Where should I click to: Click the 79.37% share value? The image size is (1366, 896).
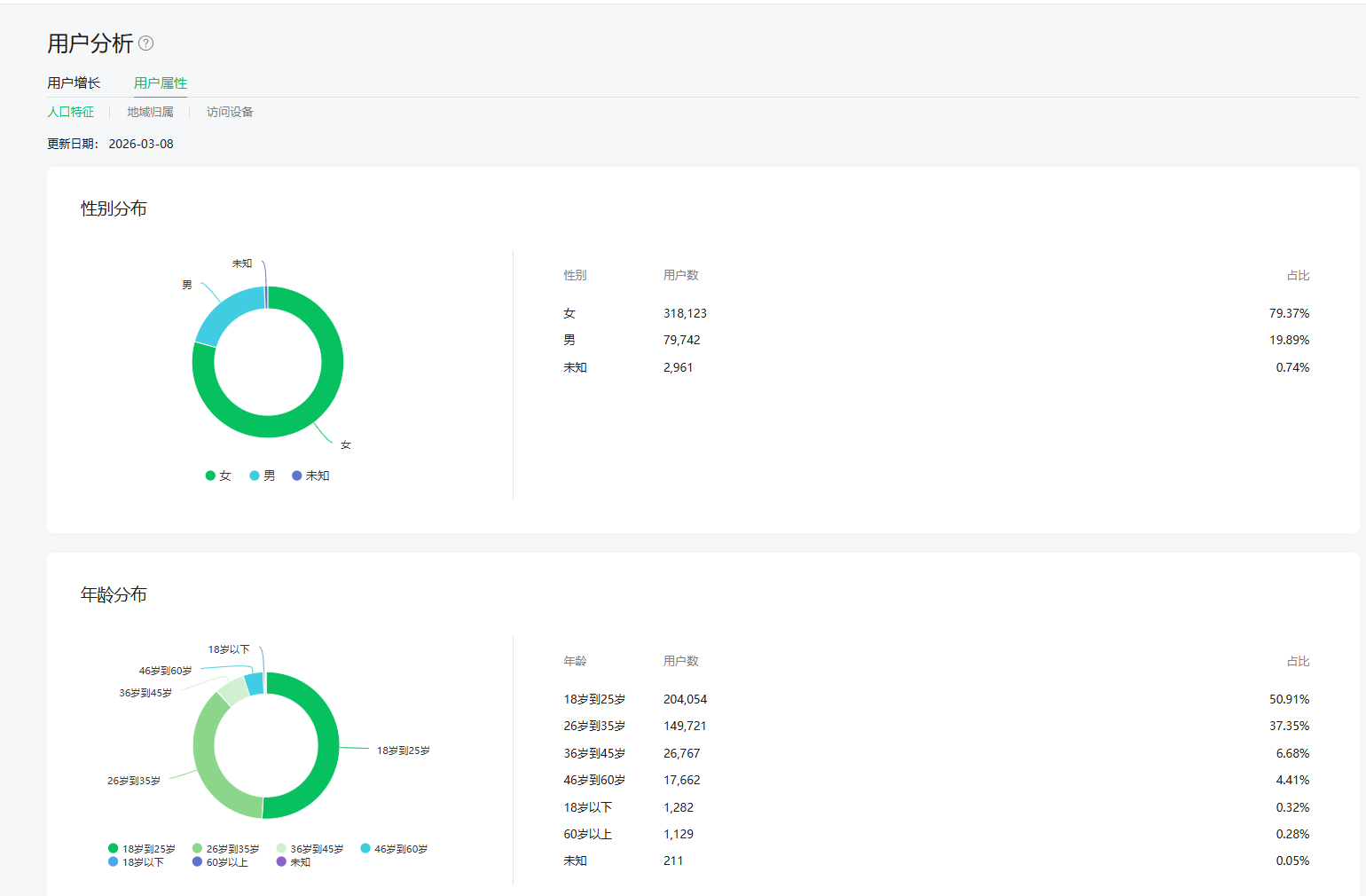[1289, 313]
